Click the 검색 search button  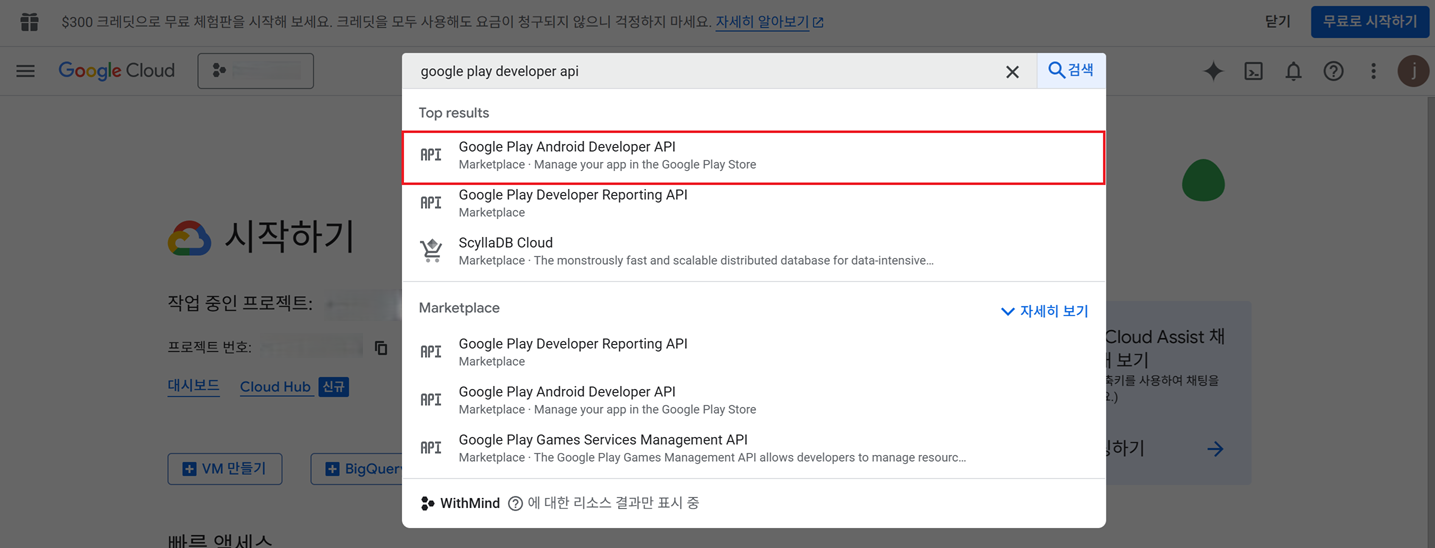tap(1071, 70)
